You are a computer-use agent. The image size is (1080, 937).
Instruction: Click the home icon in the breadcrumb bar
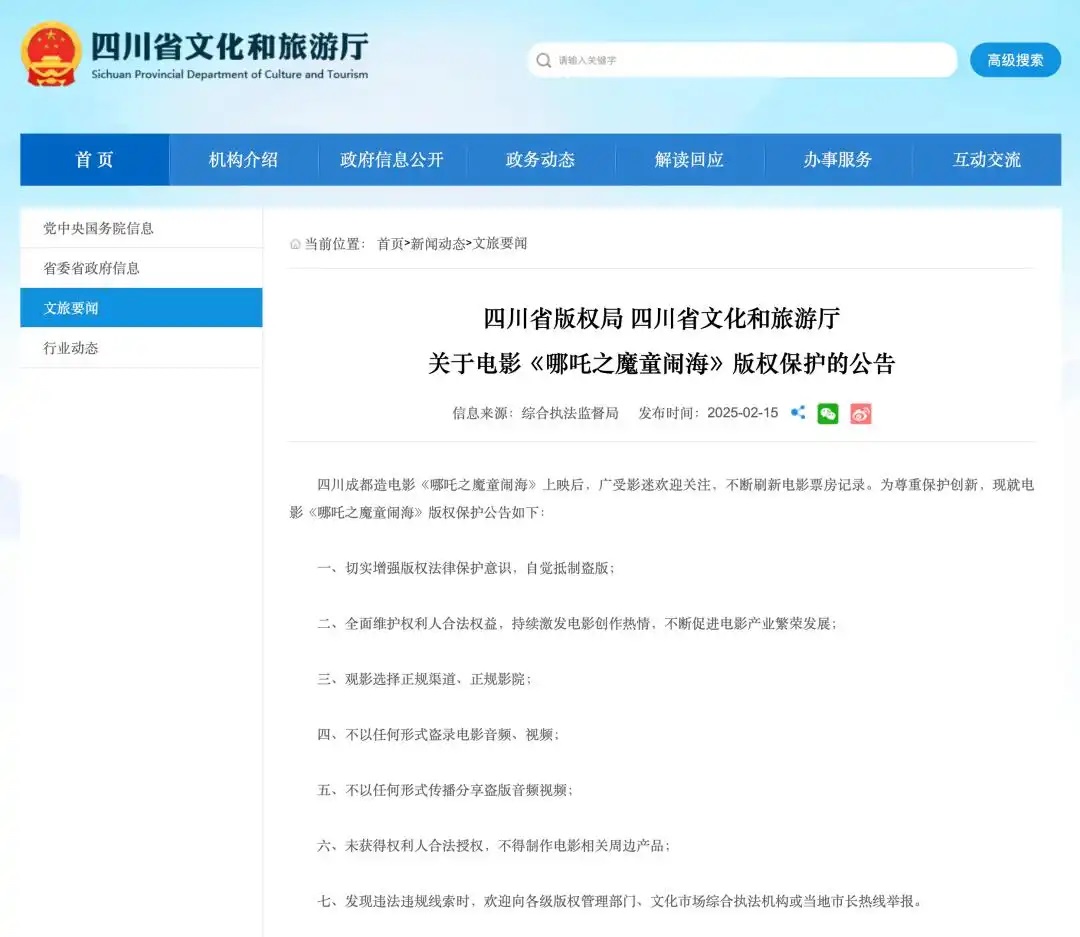point(295,244)
